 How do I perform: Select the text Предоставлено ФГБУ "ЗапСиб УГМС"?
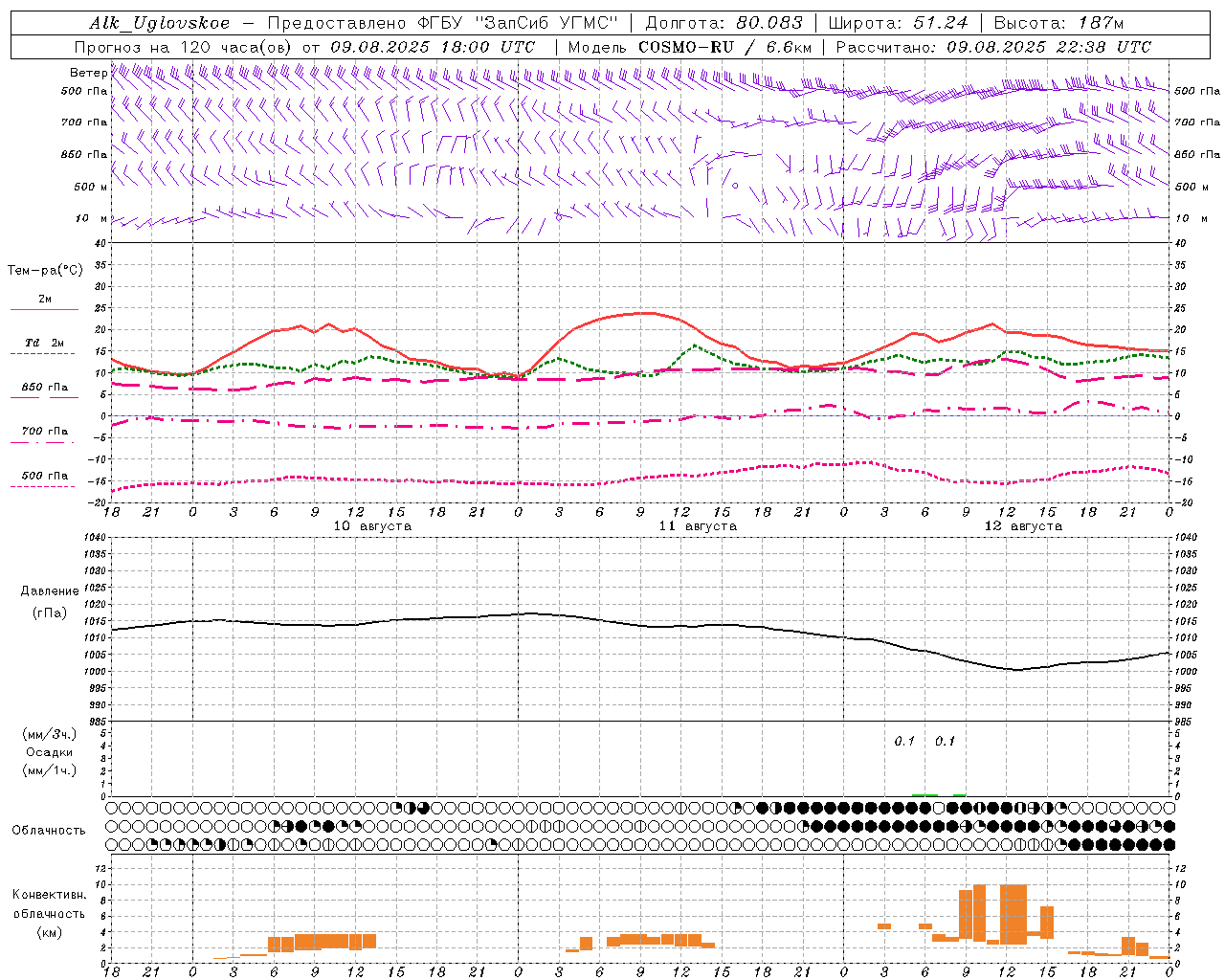pos(442,23)
